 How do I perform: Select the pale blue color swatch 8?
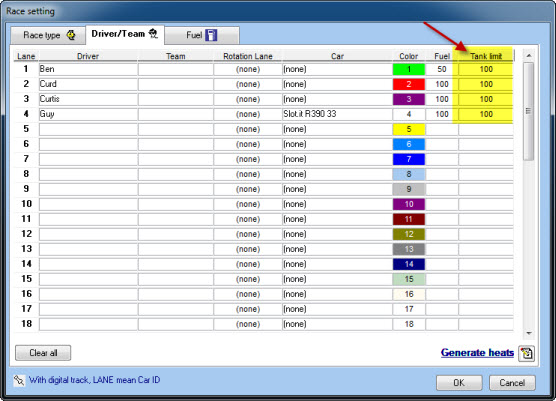click(x=409, y=174)
